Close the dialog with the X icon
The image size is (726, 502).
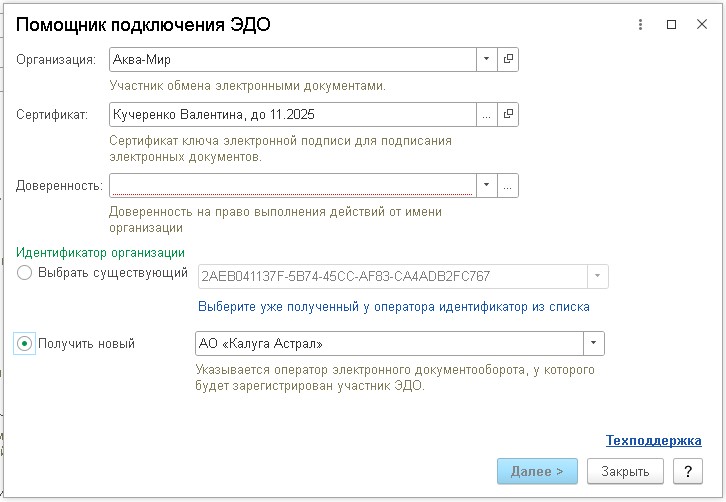[702, 25]
